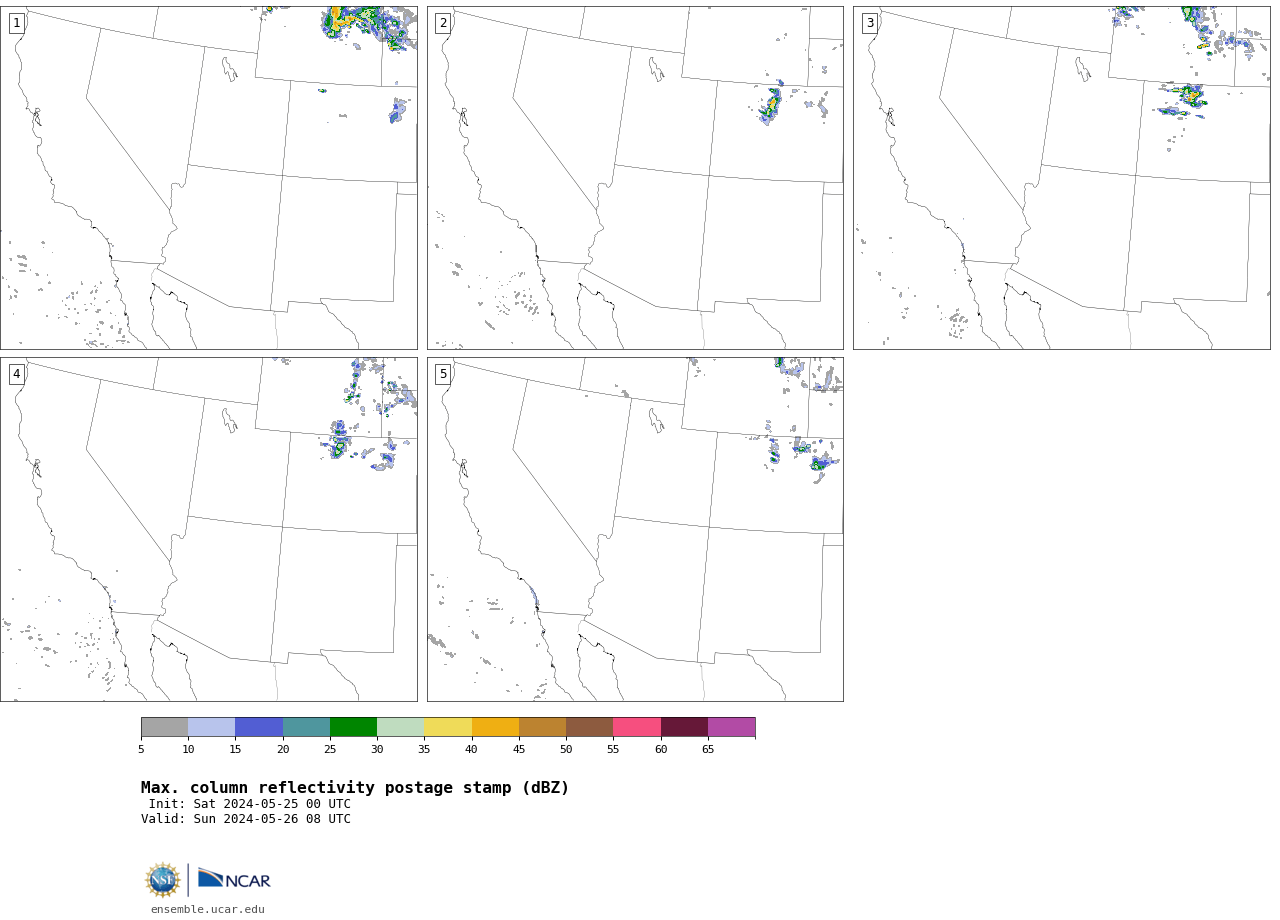Open ensemble member 5 map panel
The width and height of the screenshot is (1280, 920).
click(x=635, y=529)
